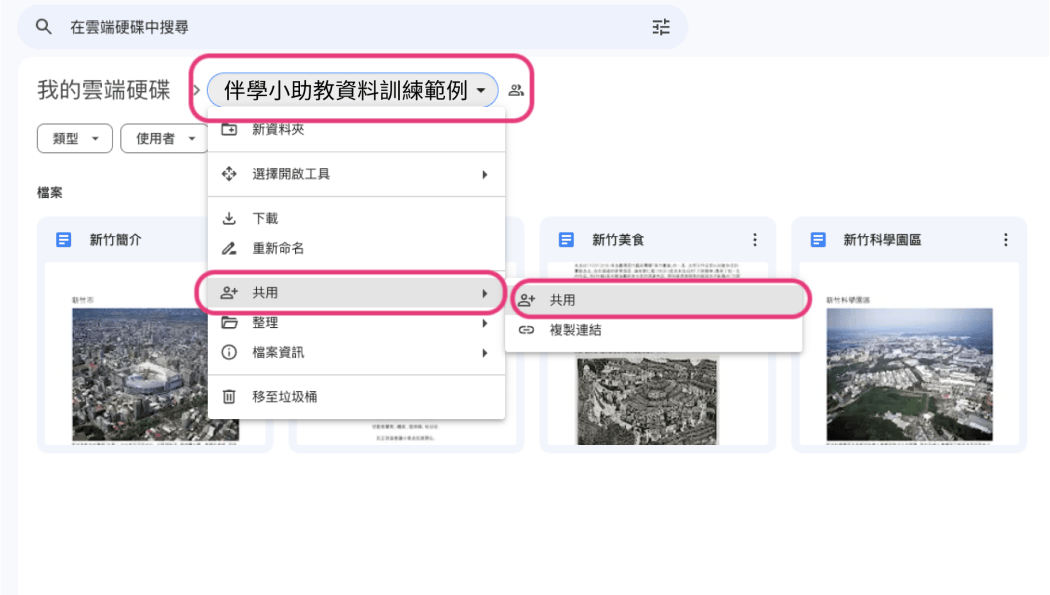The height and width of the screenshot is (595, 1050).
Task: Select 重新命名 menu item
Action: pos(356,248)
